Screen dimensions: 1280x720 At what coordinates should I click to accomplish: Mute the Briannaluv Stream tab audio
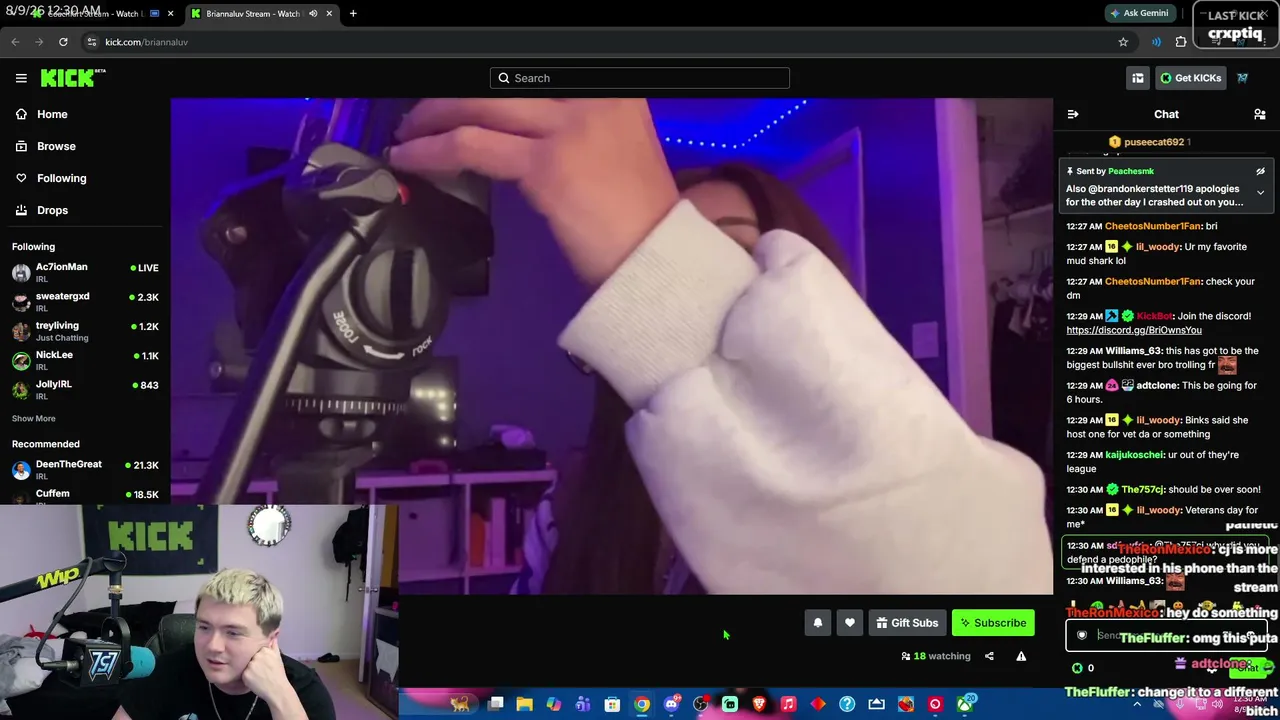tap(313, 14)
